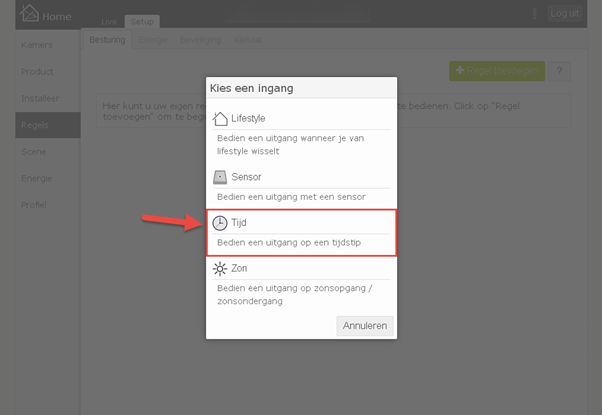Open the Besturing subtab
This screenshot has height=415, width=602.
pyautogui.click(x=107, y=40)
